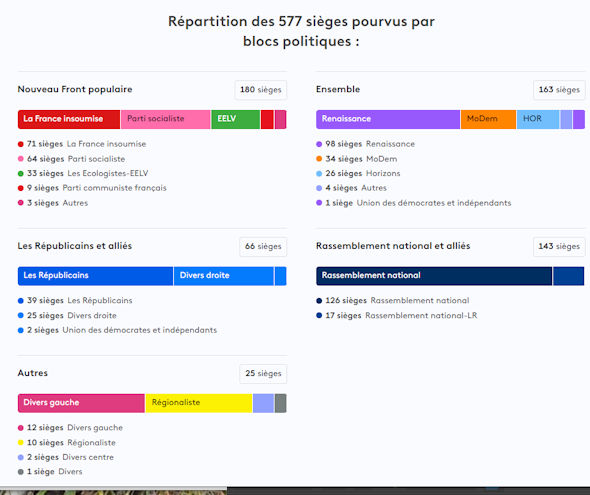This screenshot has height=495, width=590.
Task: Select the purple Renaissance bar segment
Action: [x=388, y=119]
